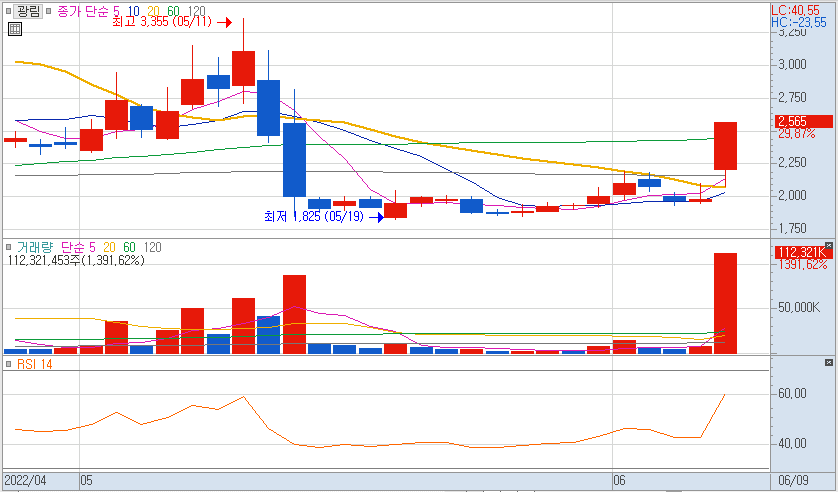Click the volume 단순 5 legend
This screenshot has width=838, height=492.
79,247
